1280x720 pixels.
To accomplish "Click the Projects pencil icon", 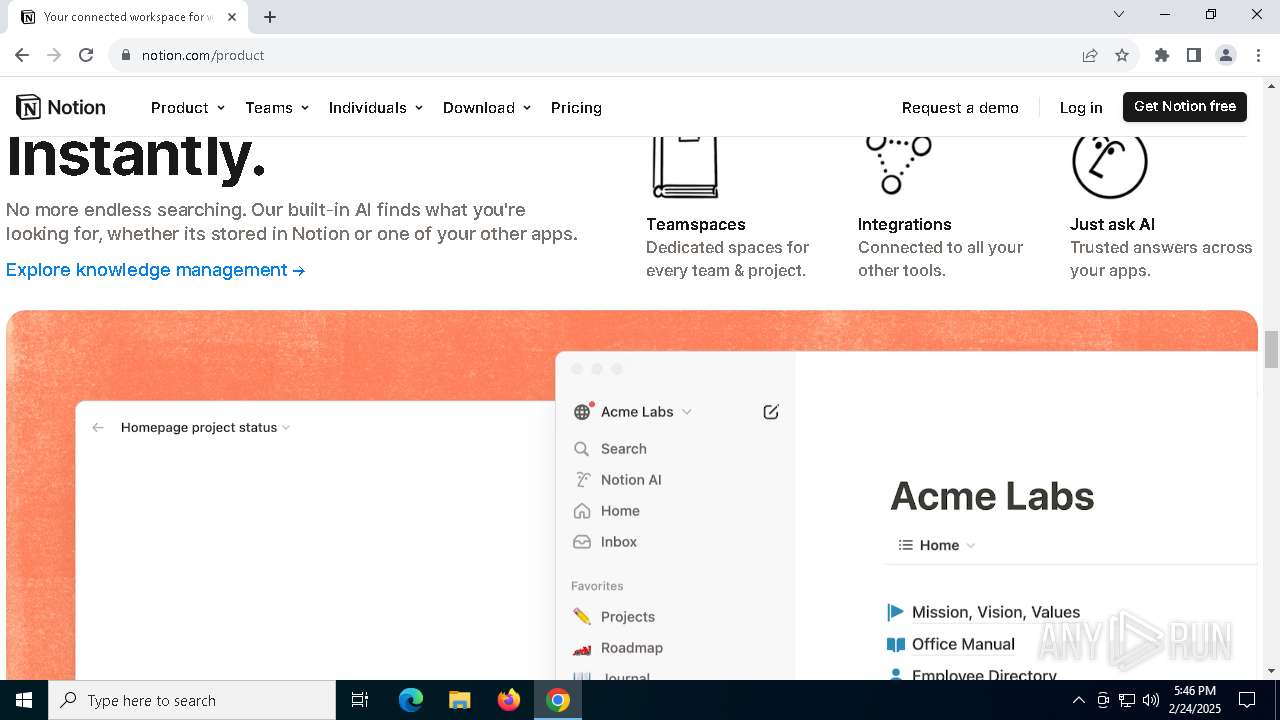I will point(582,617).
